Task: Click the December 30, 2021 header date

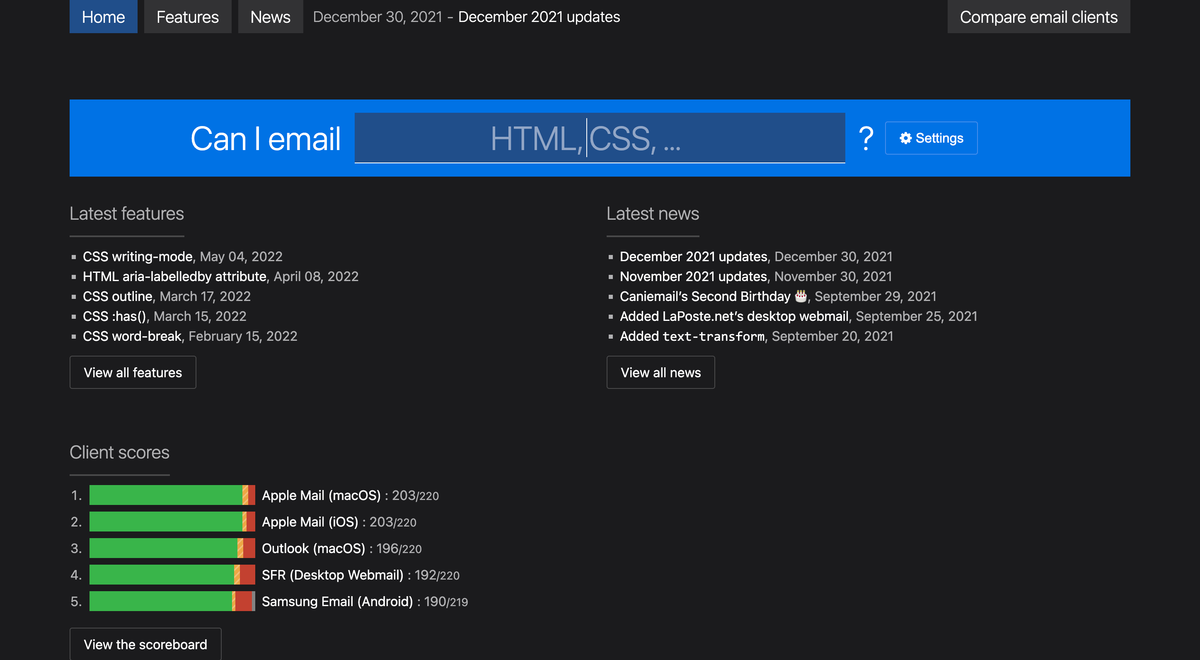Action: [377, 17]
